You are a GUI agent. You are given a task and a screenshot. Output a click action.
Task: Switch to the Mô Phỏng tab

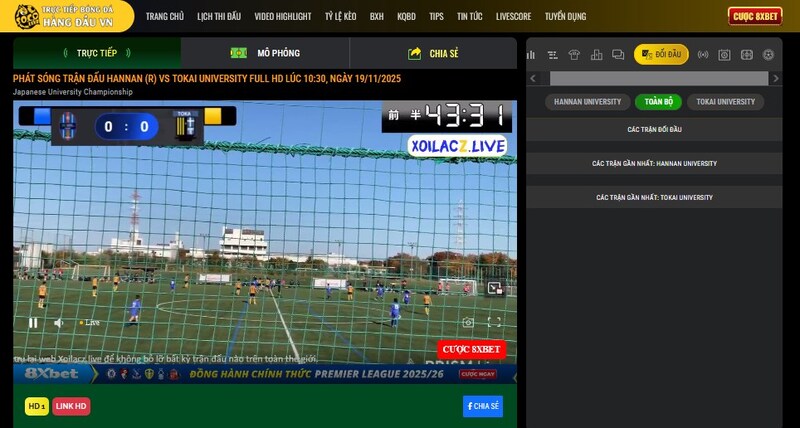point(265,53)
